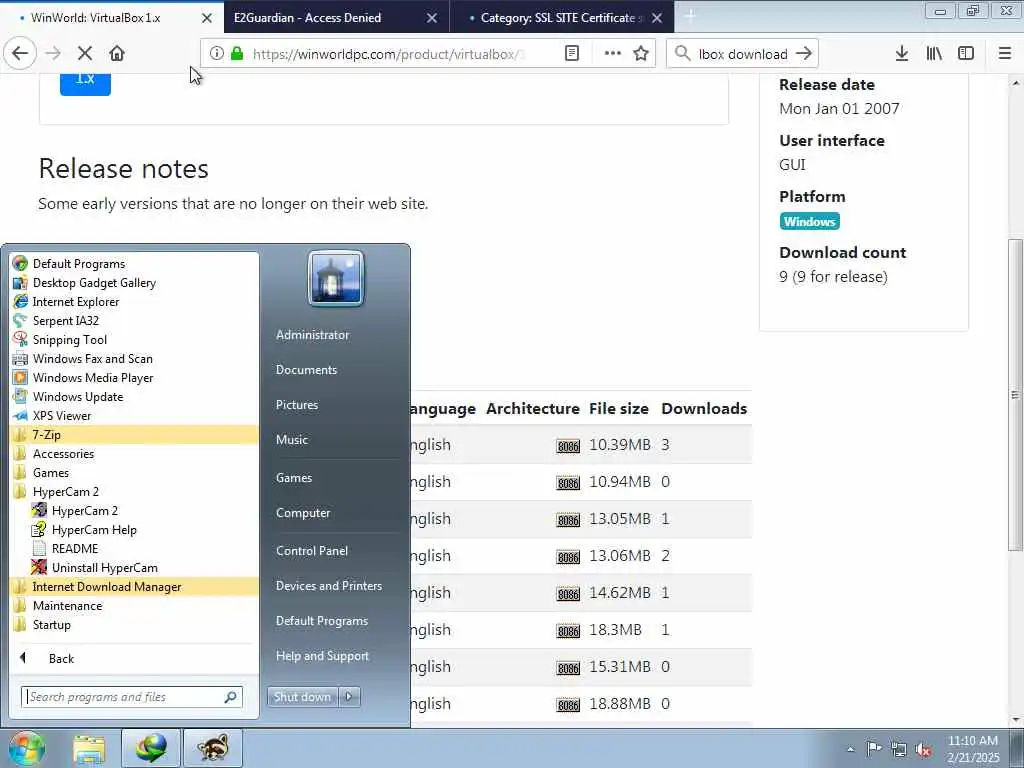The height and width of the screenshot is (768, 1024).
Task: Open Computer from the Start menu
Action: [303, 513]
